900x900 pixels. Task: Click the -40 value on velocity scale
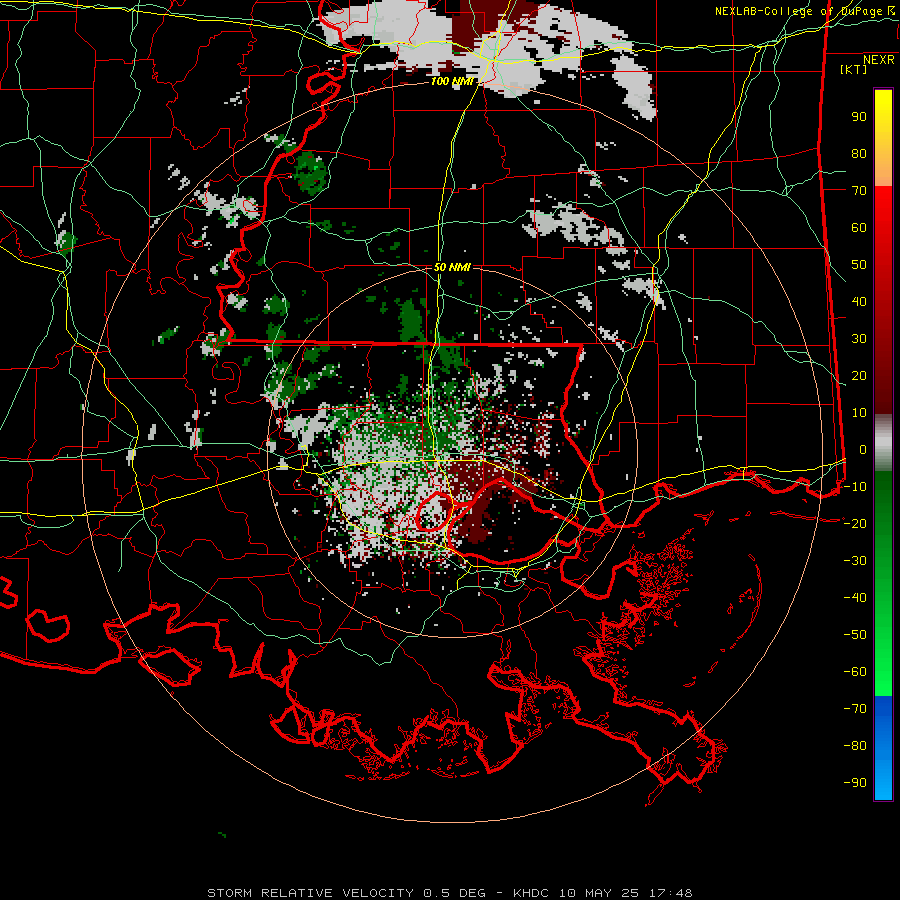pyautogui.click(x=855, y=598)
